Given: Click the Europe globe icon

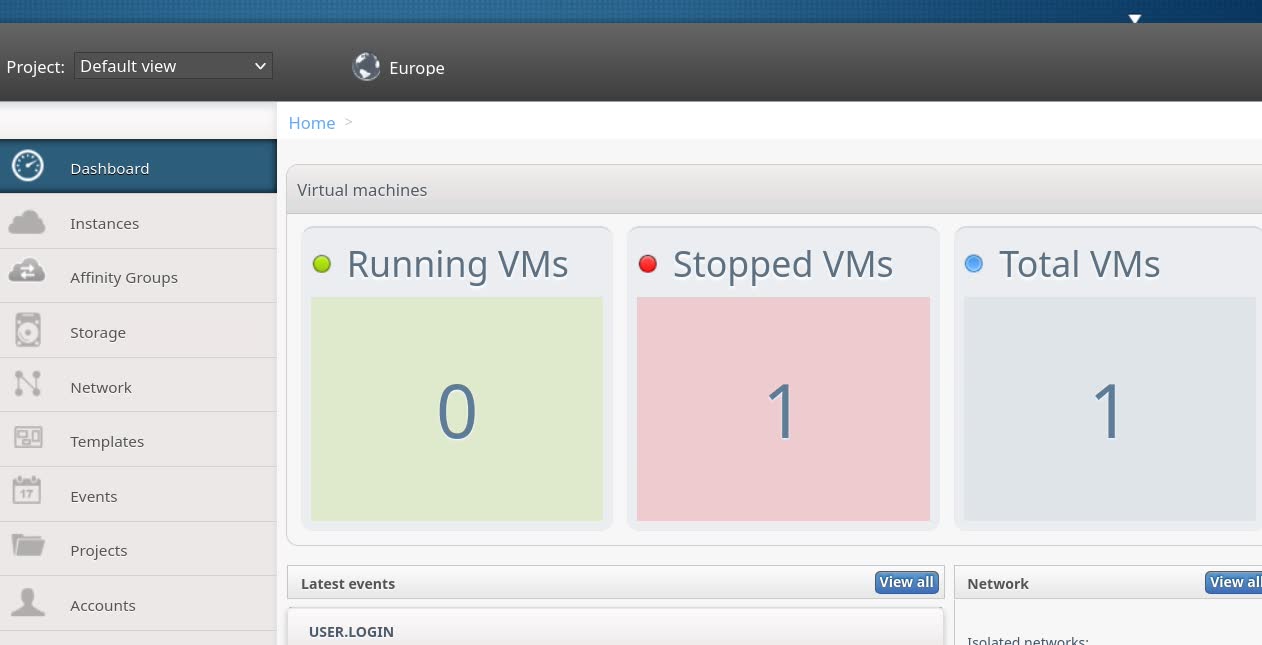Looking at the screenshot, I should coord(366,67).
